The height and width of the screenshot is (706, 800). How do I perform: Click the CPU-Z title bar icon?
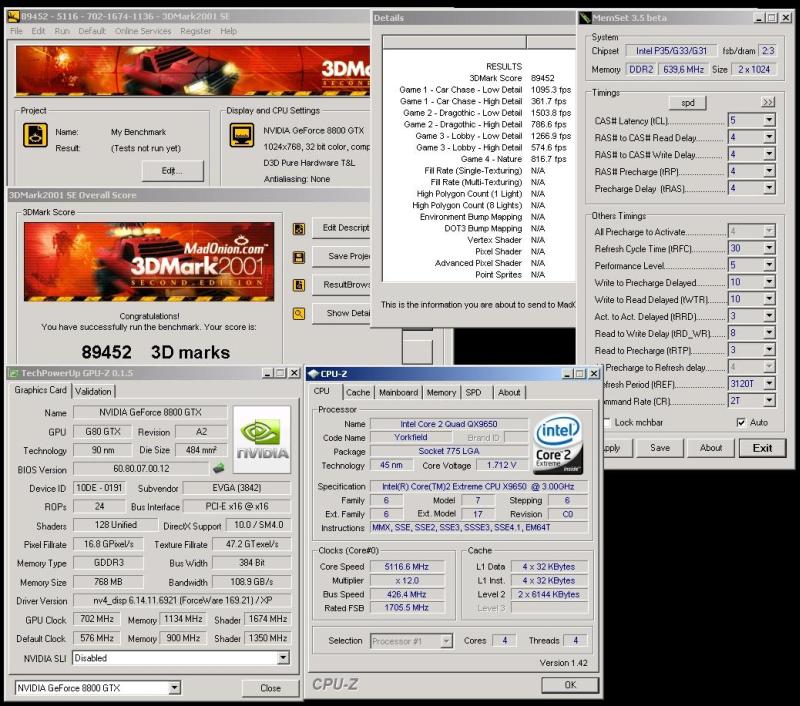coord(313,374)
